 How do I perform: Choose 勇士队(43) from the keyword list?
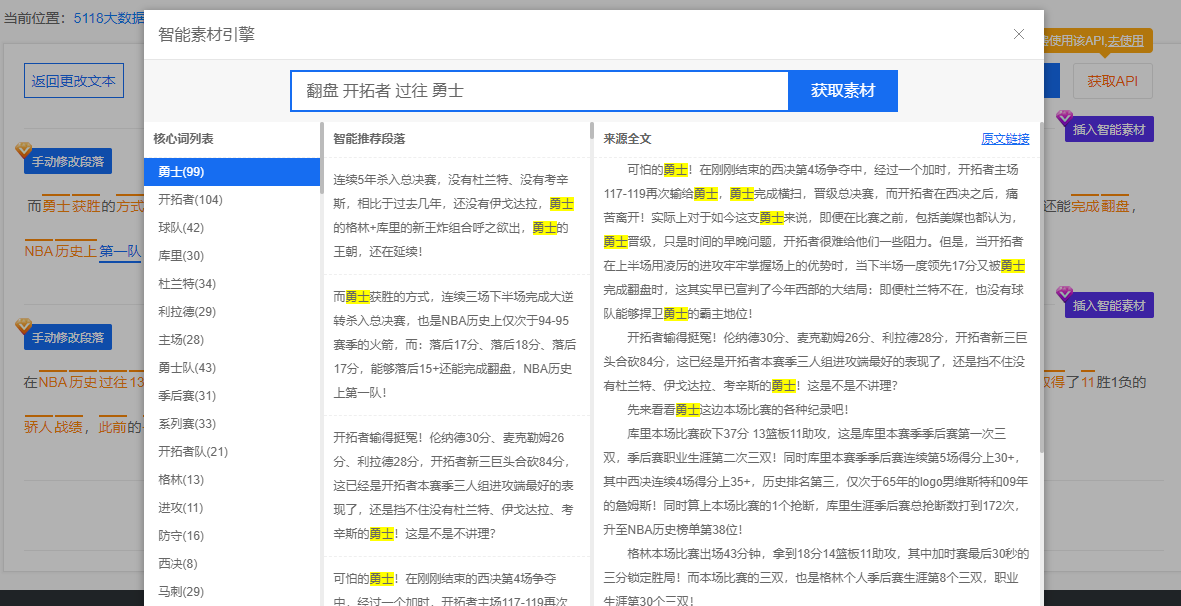[232, 367]
